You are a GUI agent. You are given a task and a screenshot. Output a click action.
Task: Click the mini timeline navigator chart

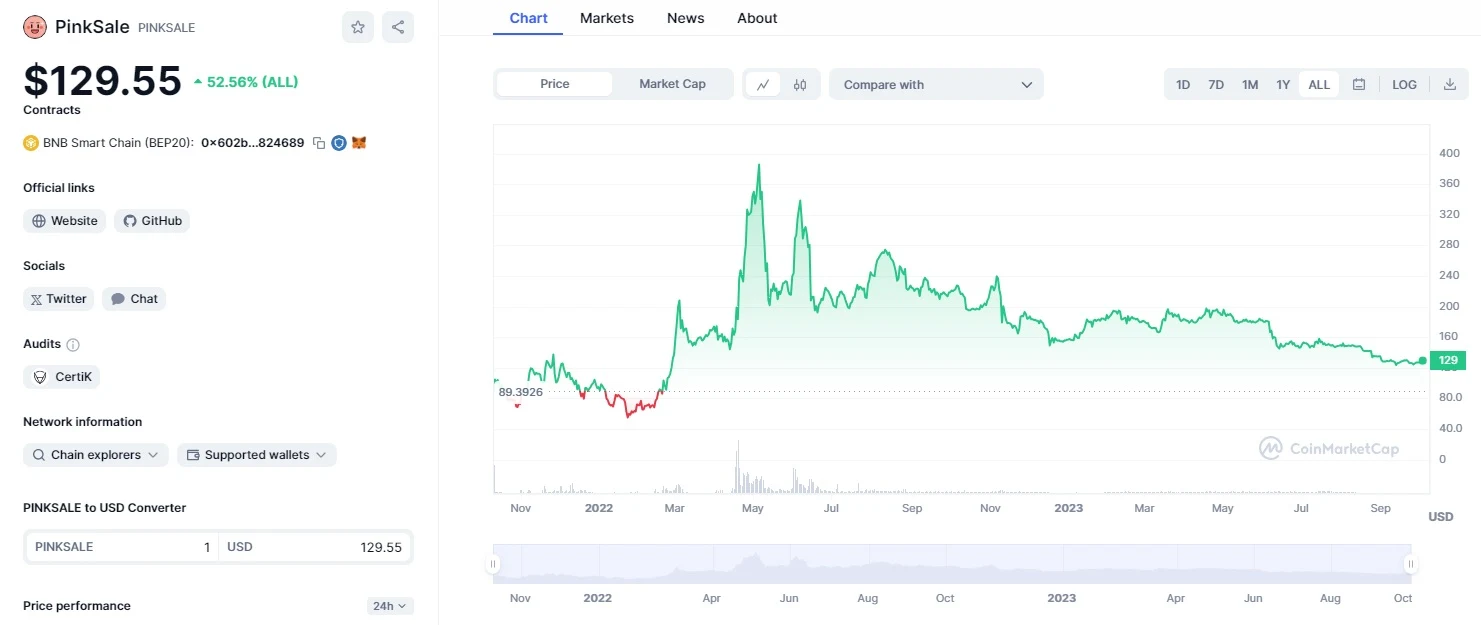[951, 564]
